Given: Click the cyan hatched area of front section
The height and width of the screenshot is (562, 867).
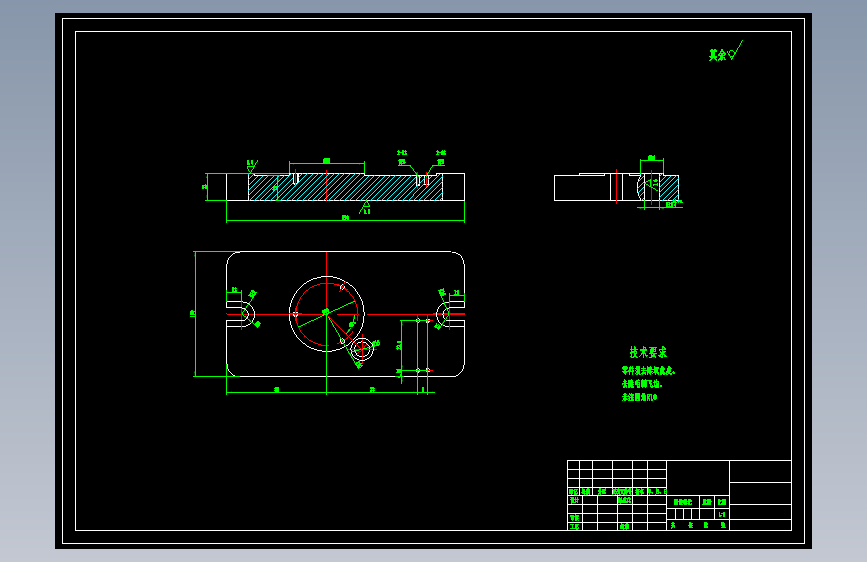Looking at the screenshot, I should (346, 188).
